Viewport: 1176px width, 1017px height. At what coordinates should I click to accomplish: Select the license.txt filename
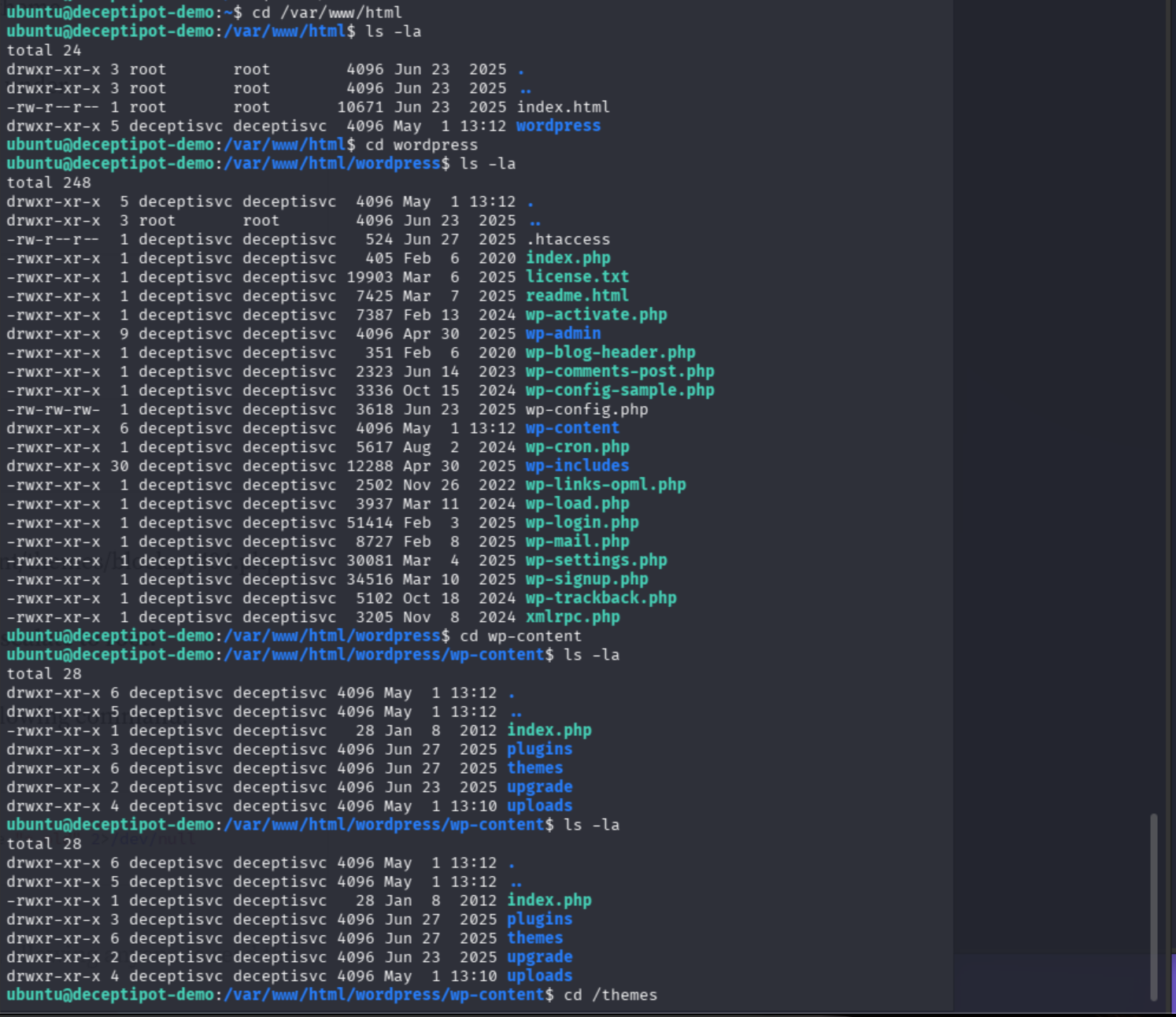(x=577, y=277)
